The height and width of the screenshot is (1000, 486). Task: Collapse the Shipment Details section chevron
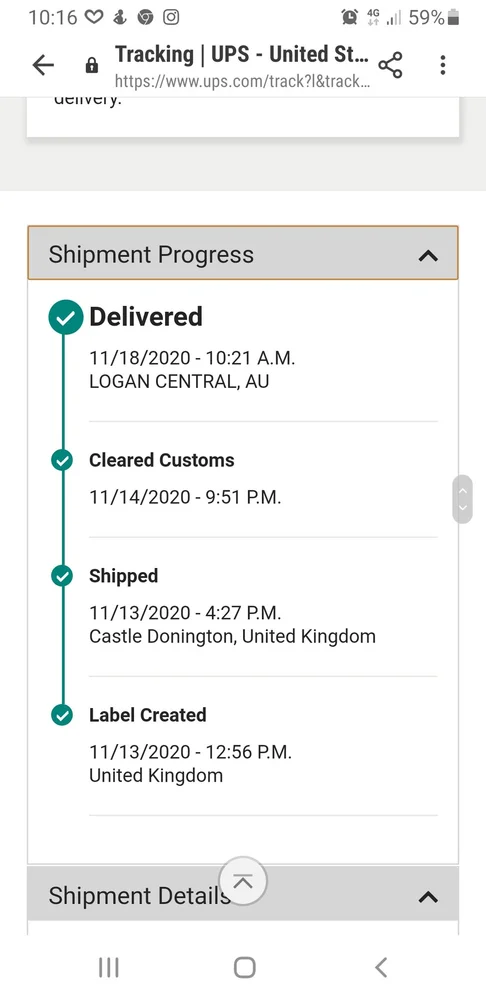coord(428,897)
